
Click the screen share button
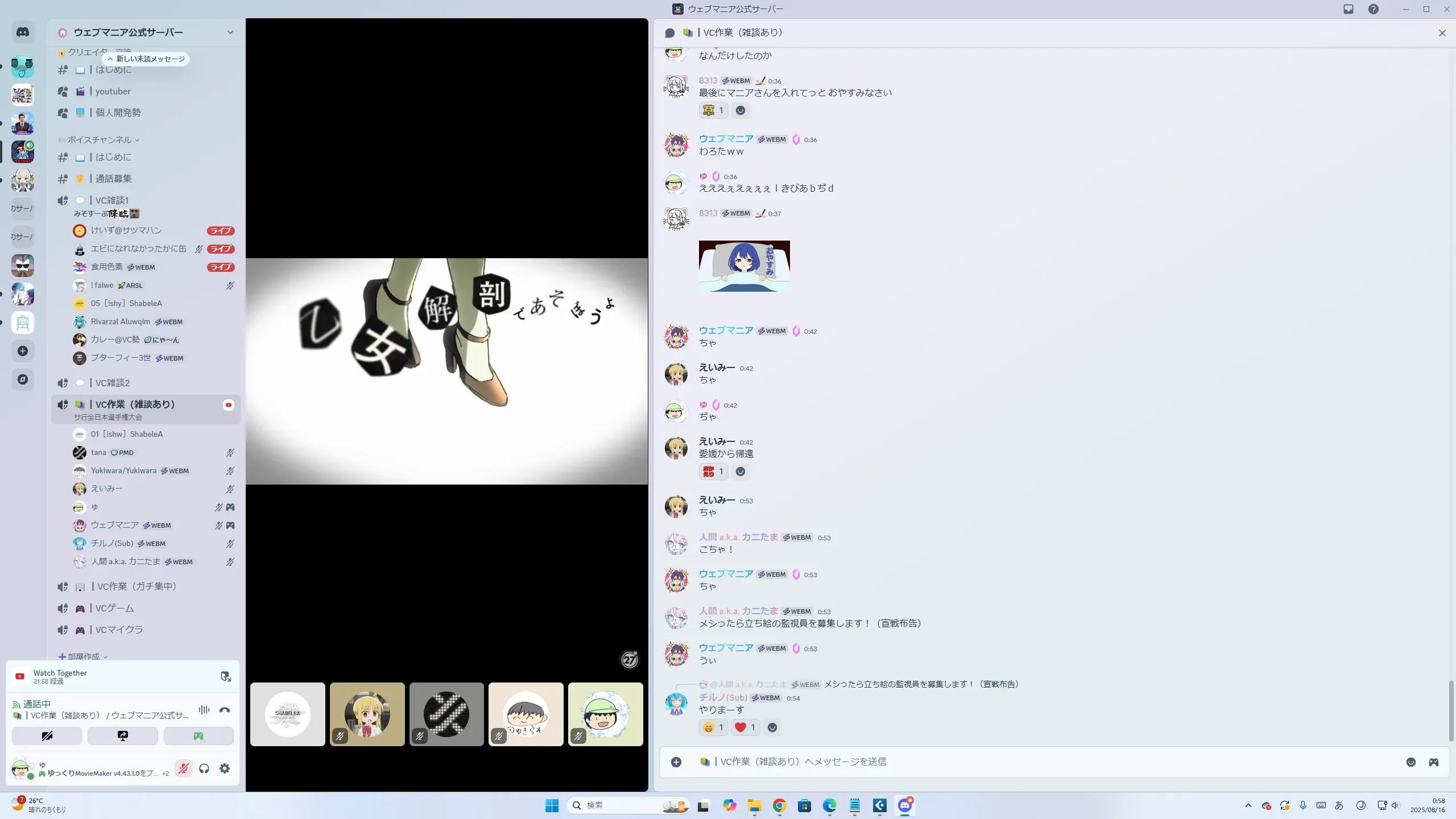[x=122, y=736]
